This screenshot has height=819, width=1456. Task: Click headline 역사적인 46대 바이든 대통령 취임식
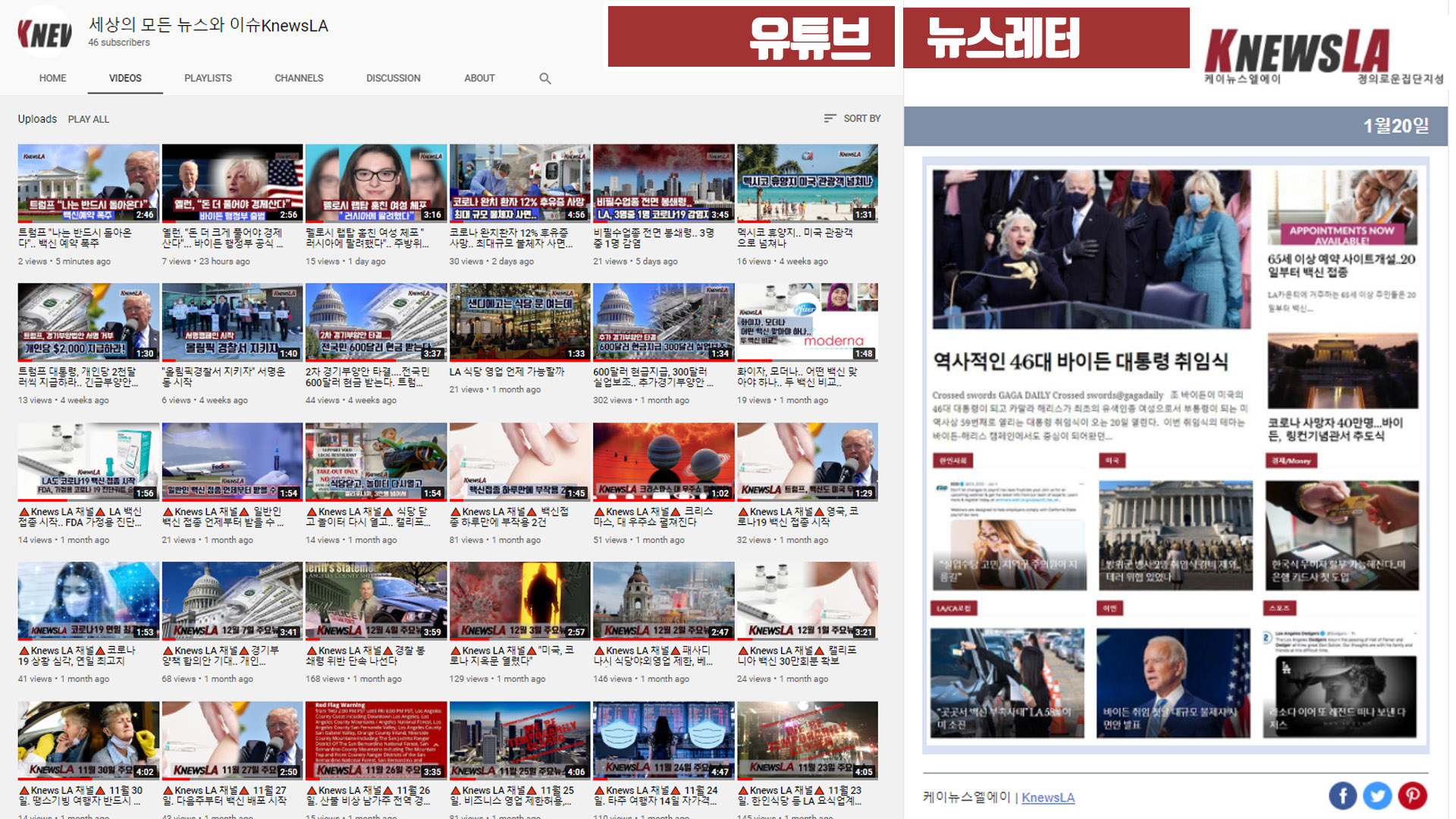click(1081, 361)
